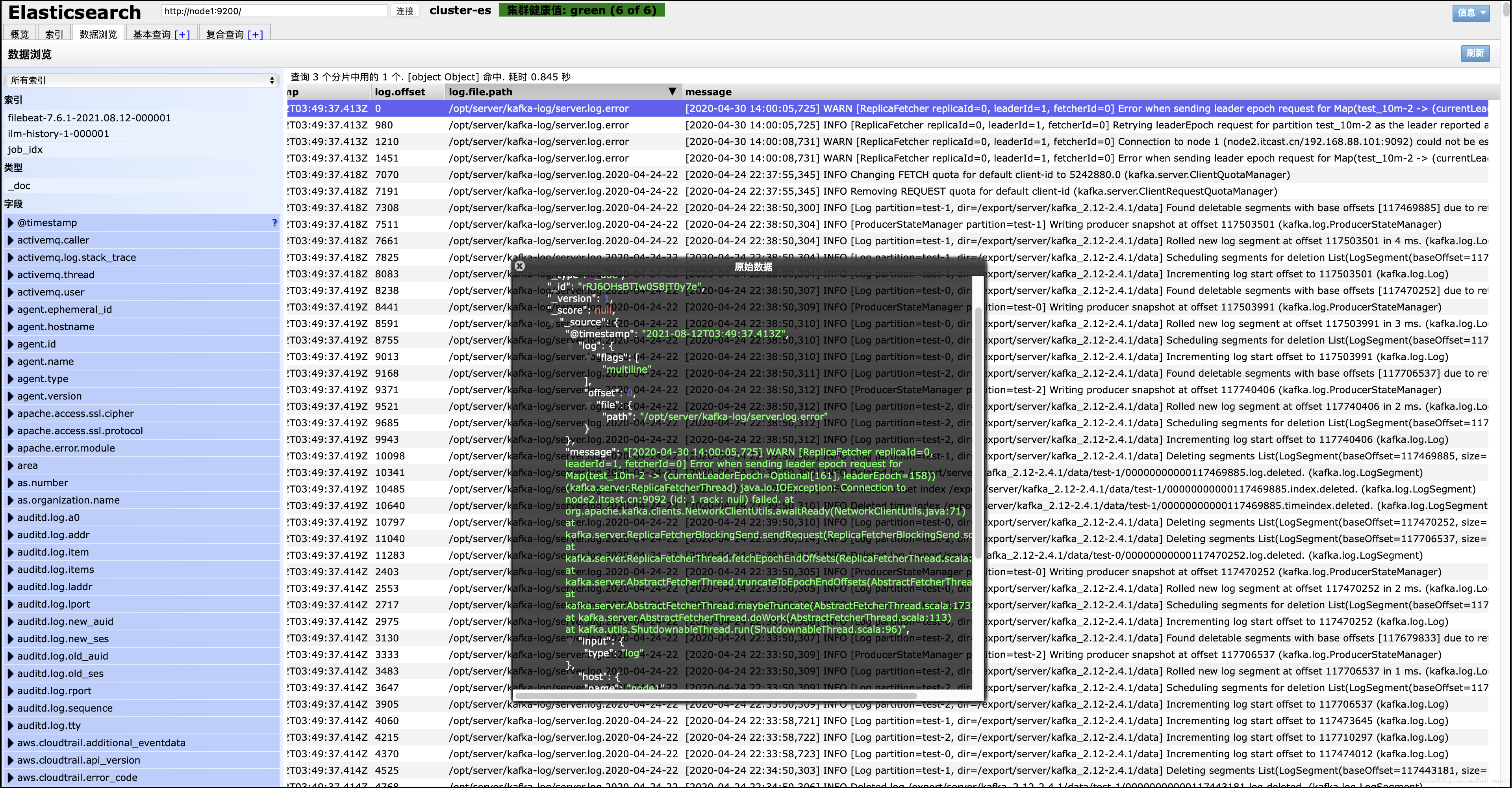Select the job_idx index
Viewport: 1512px width, 788px height.
(x=25, y=149)
